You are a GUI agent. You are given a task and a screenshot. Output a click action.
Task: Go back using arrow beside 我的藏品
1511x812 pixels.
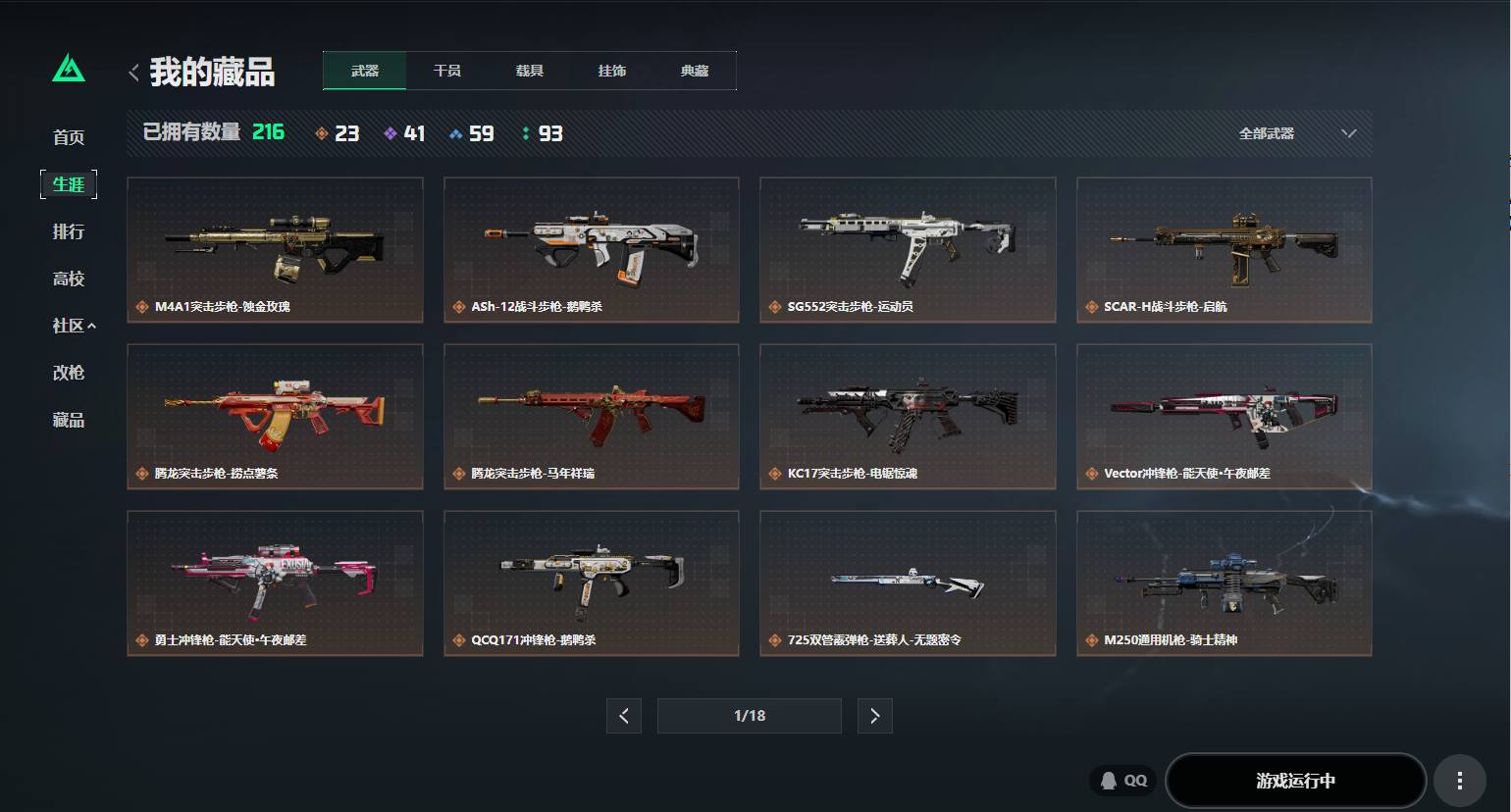(x=133, y=72)
